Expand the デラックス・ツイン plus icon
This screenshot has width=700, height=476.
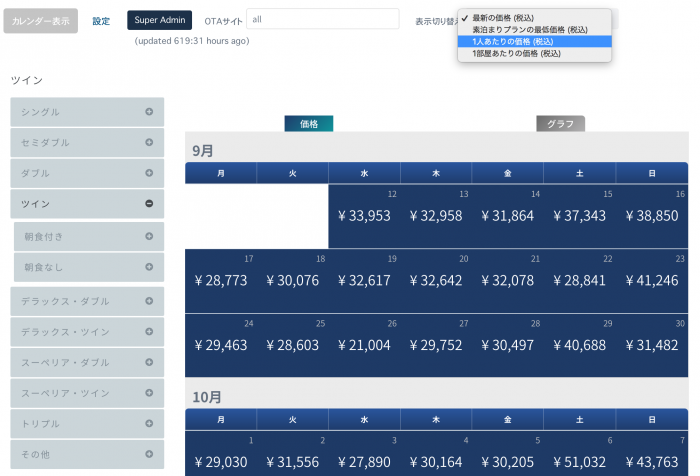[x=149, y=332]
